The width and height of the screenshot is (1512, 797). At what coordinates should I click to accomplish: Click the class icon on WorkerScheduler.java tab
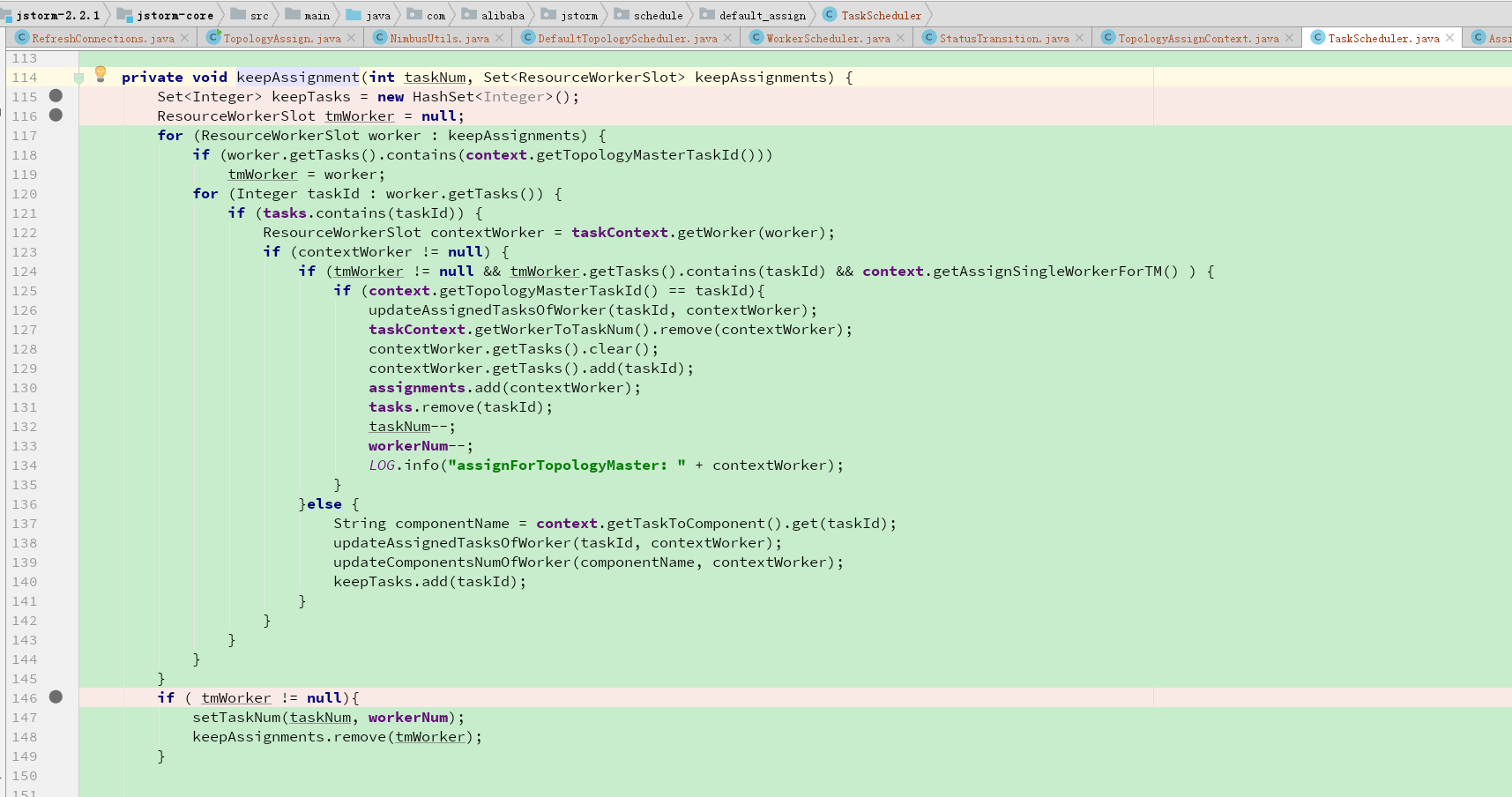(756, 37)
